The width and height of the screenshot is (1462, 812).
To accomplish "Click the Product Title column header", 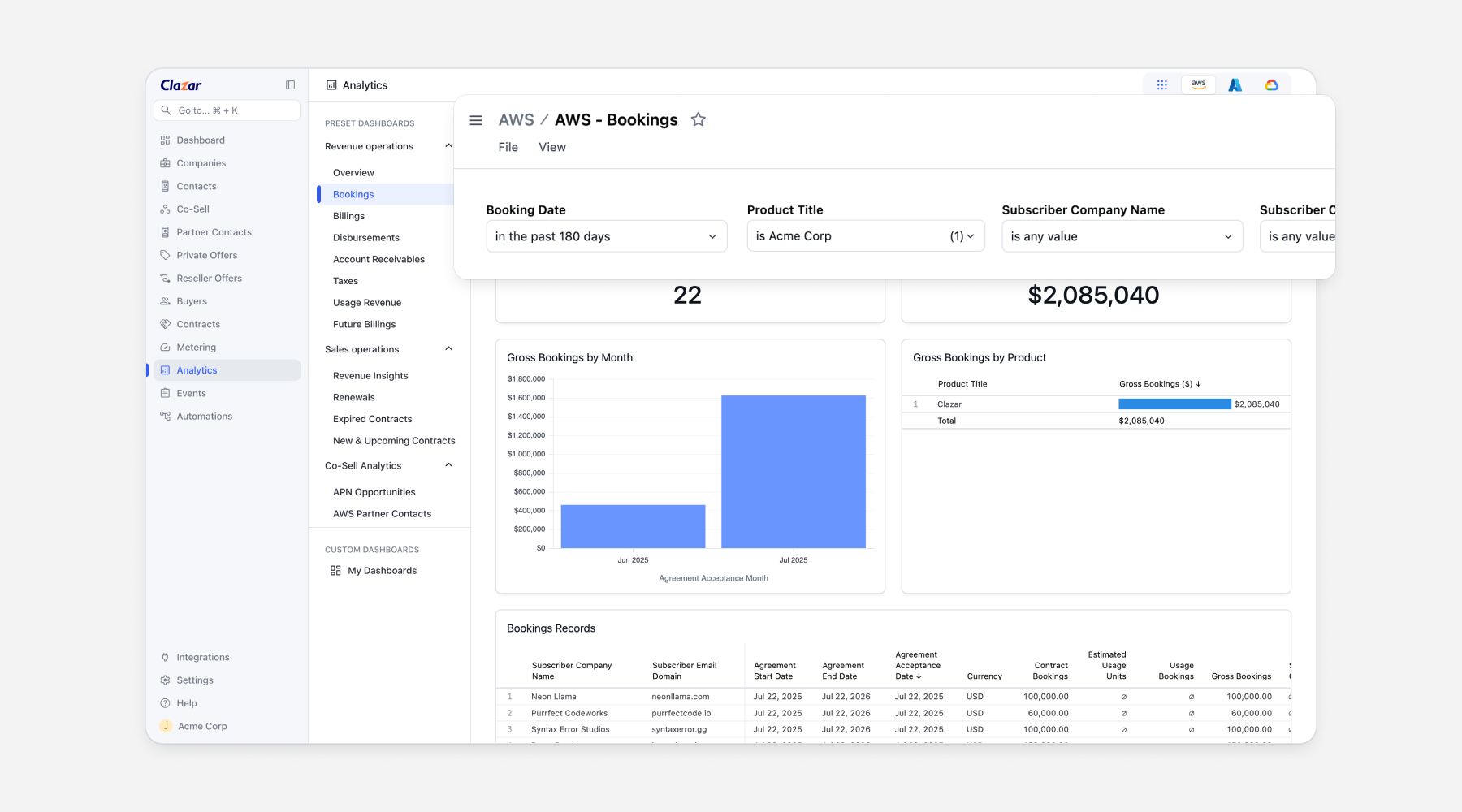I will click(962, 384).
